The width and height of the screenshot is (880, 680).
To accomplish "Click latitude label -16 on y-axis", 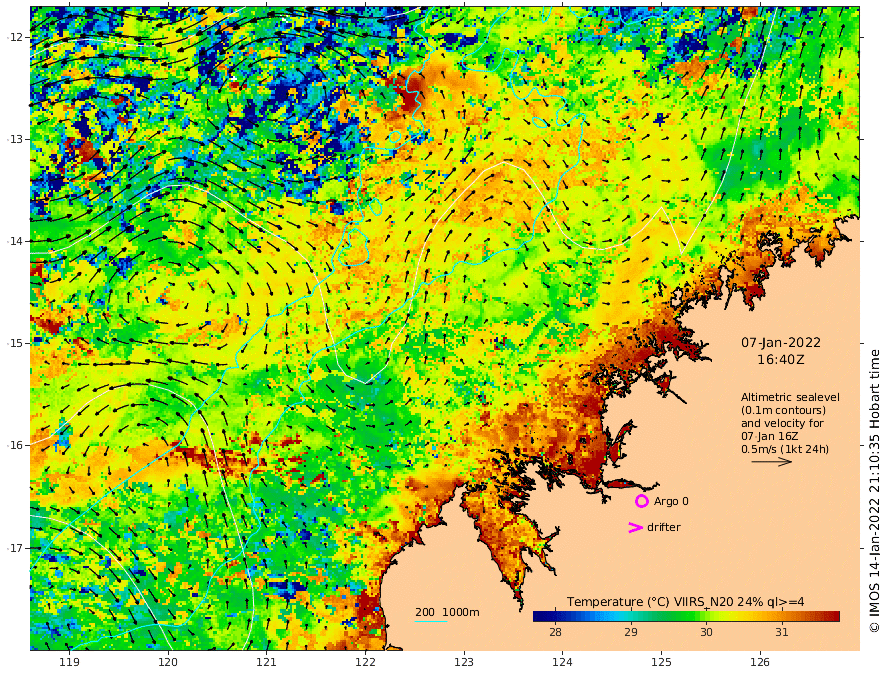I will (15, 445).
